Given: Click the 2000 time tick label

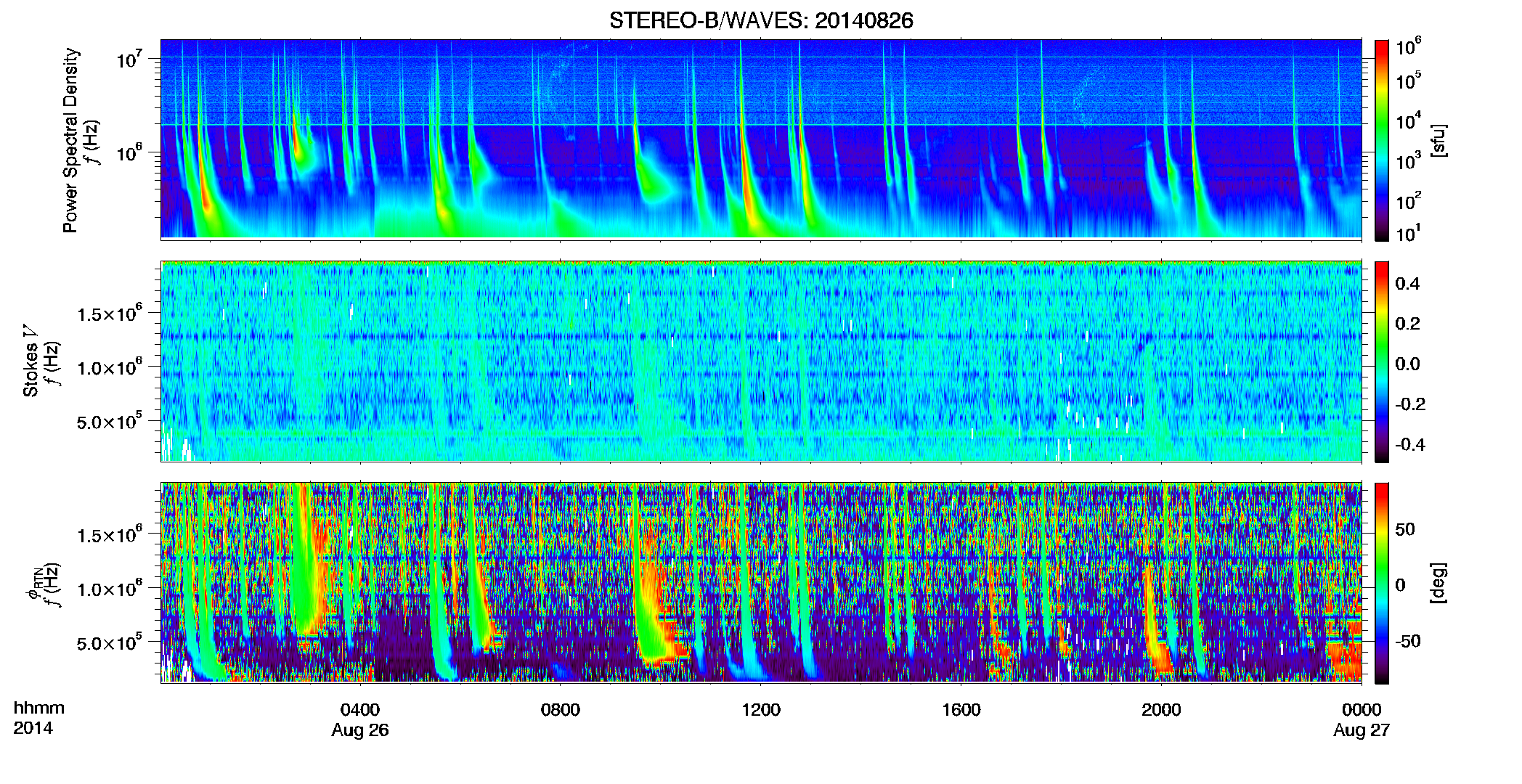Looking at the screenshot, I should 1161,709.
